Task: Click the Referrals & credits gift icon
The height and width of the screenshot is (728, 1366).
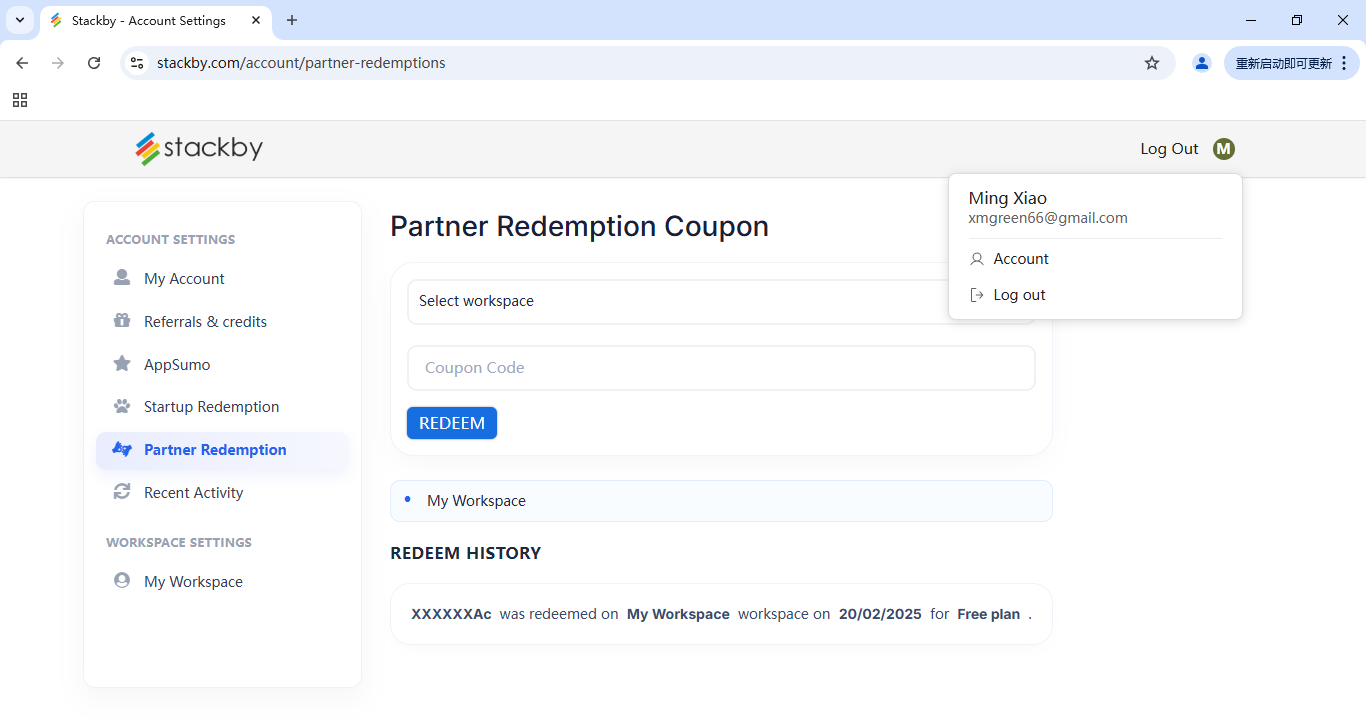Action: (x=122, y=321)
